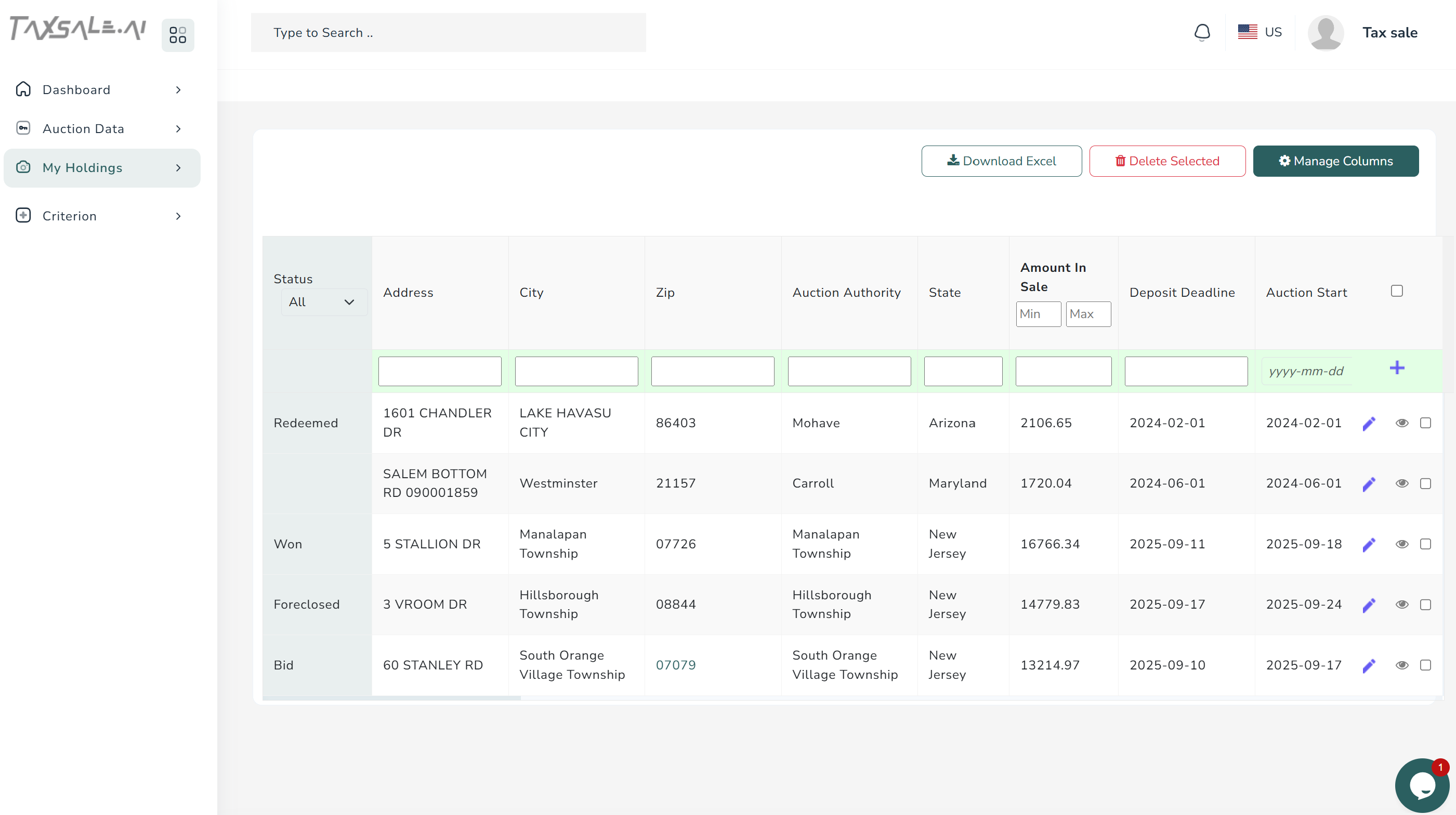This screenshot has height=815, width=1456.
Task: Click the user avatar picture
Action: coord(1326,32)
